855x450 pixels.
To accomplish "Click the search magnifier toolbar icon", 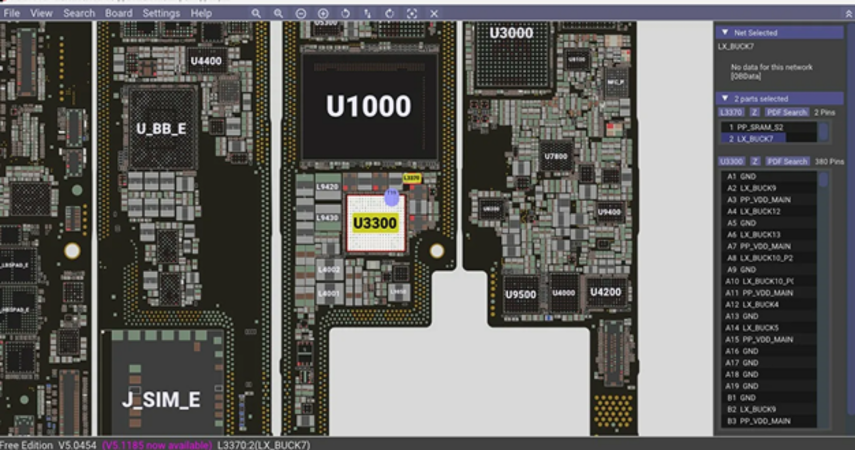I will [256, 13].
